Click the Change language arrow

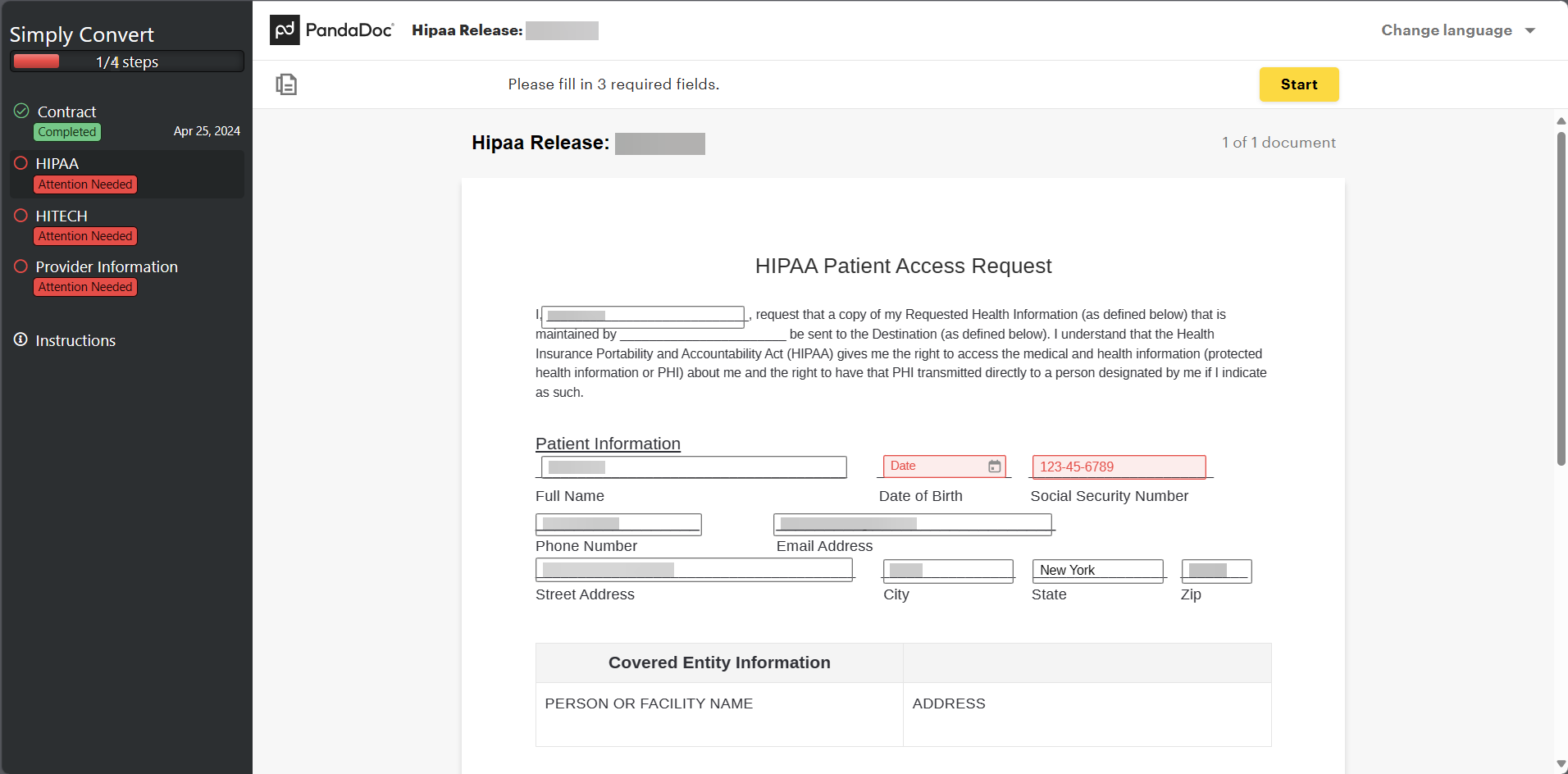(1530, 31)
